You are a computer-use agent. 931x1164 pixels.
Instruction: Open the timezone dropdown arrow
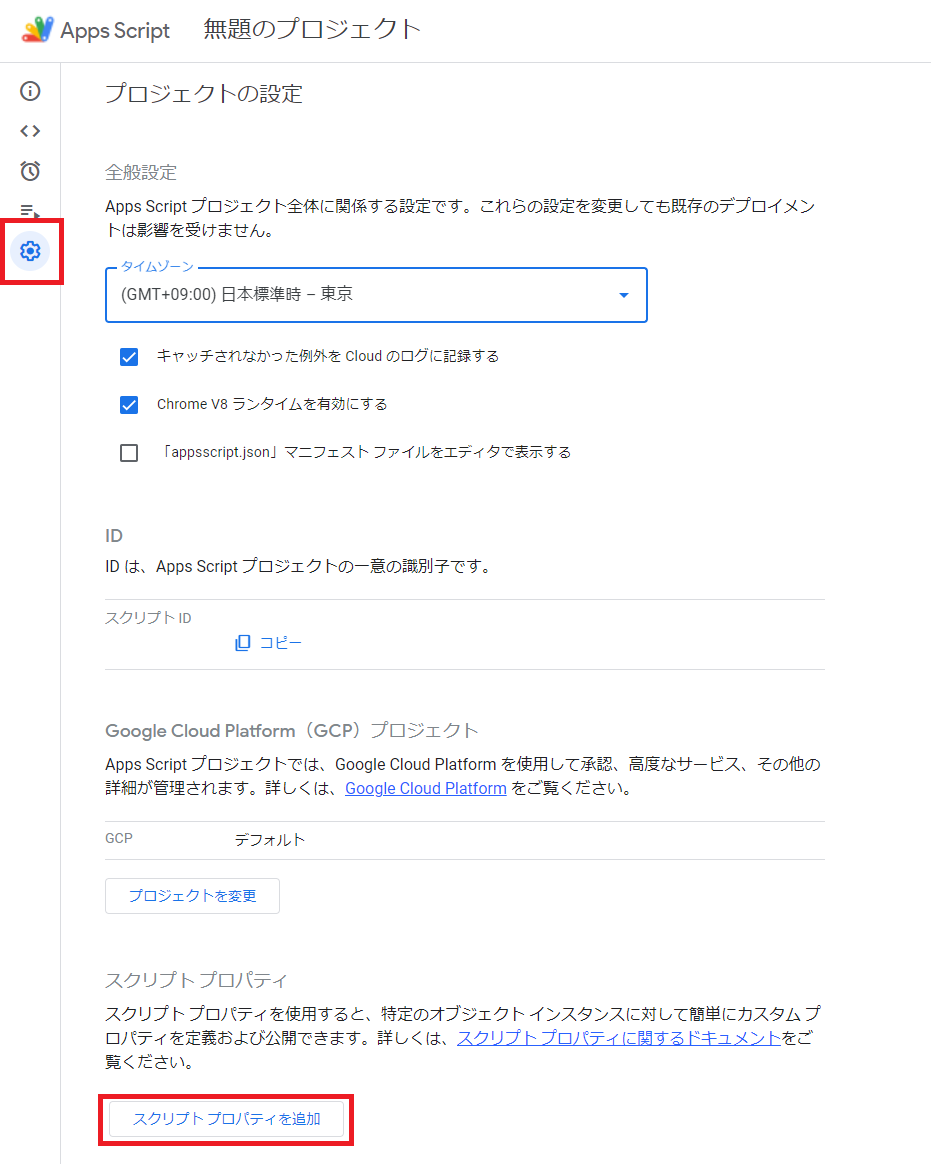tap(623, 296)
